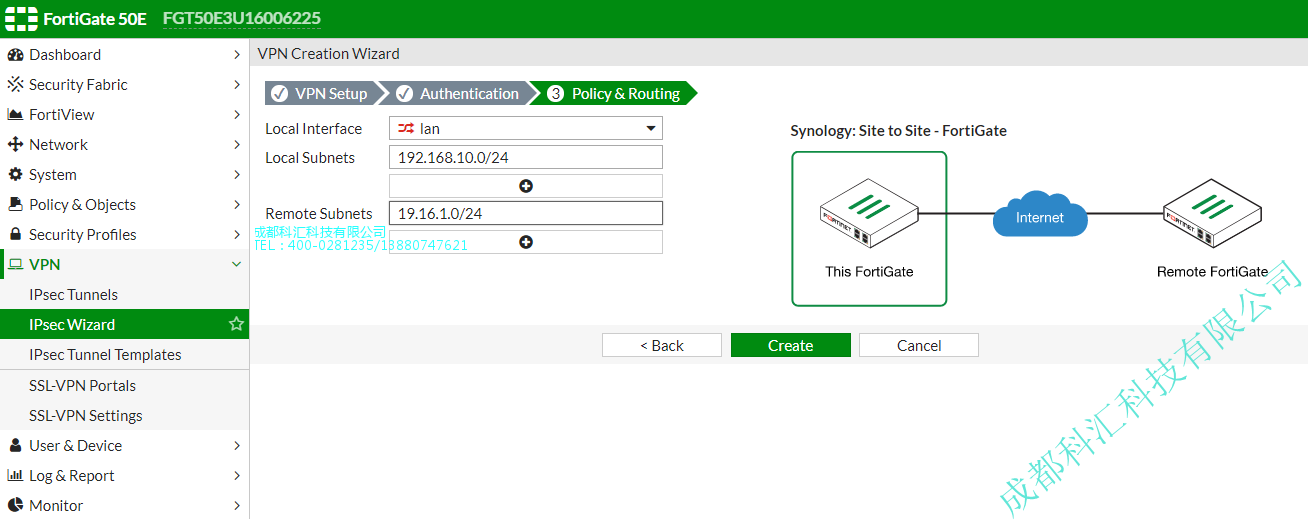This screenshot has height=521, width=1308.
Task: Click Local Subnets field 192.168.10.0/24
Action: (526, 157)
